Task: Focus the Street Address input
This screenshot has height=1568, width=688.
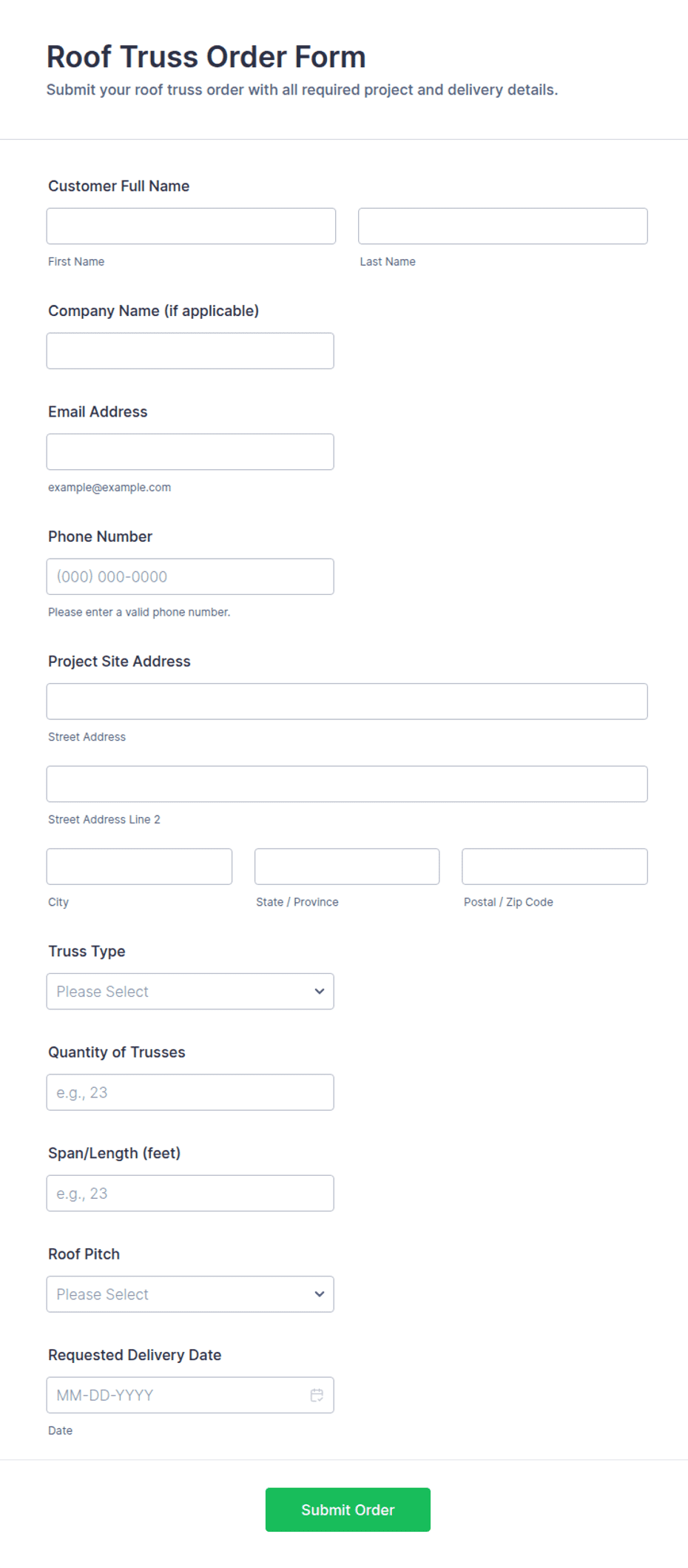Action: [347, 701]
